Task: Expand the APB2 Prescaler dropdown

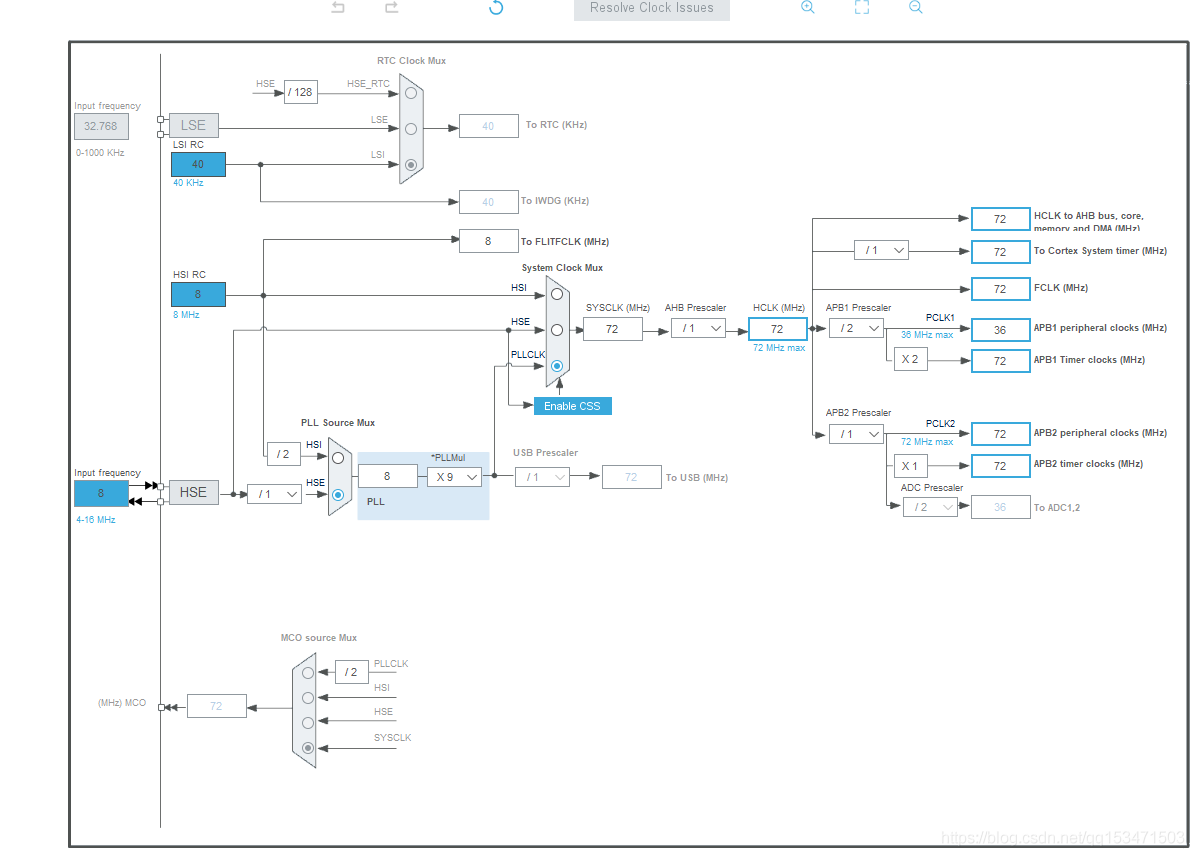Action: pyautogui.click(x=856, y=434)
